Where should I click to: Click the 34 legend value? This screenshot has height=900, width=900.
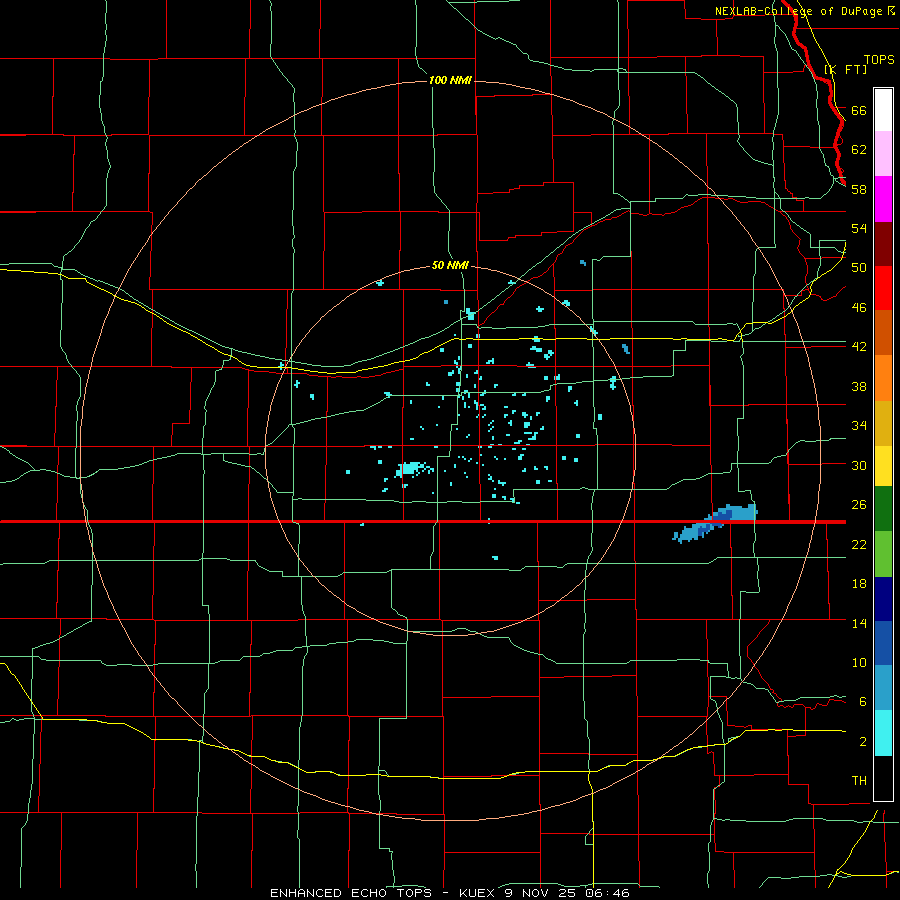pos(859,425)
